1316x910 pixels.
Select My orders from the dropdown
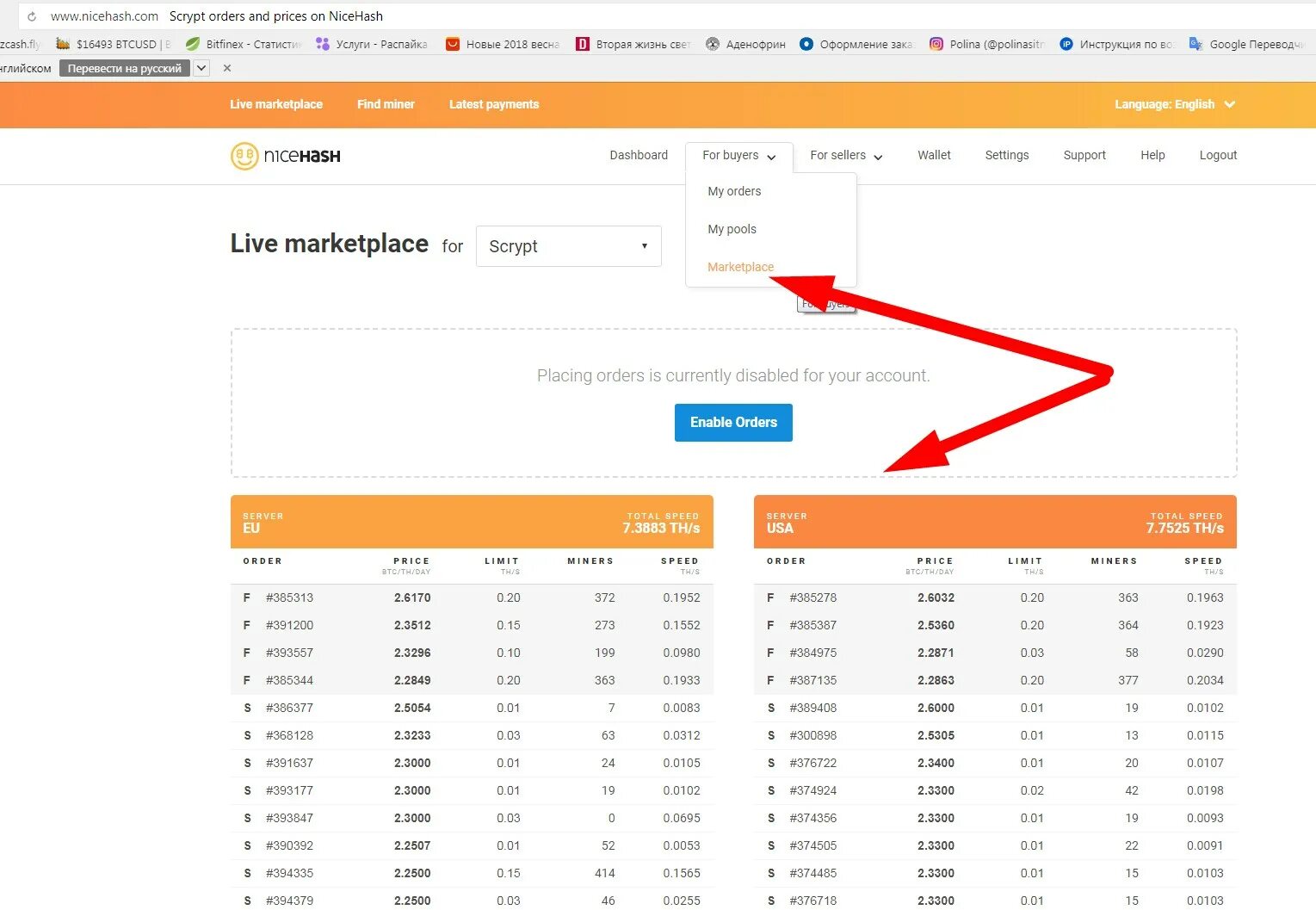click(734, 191)
